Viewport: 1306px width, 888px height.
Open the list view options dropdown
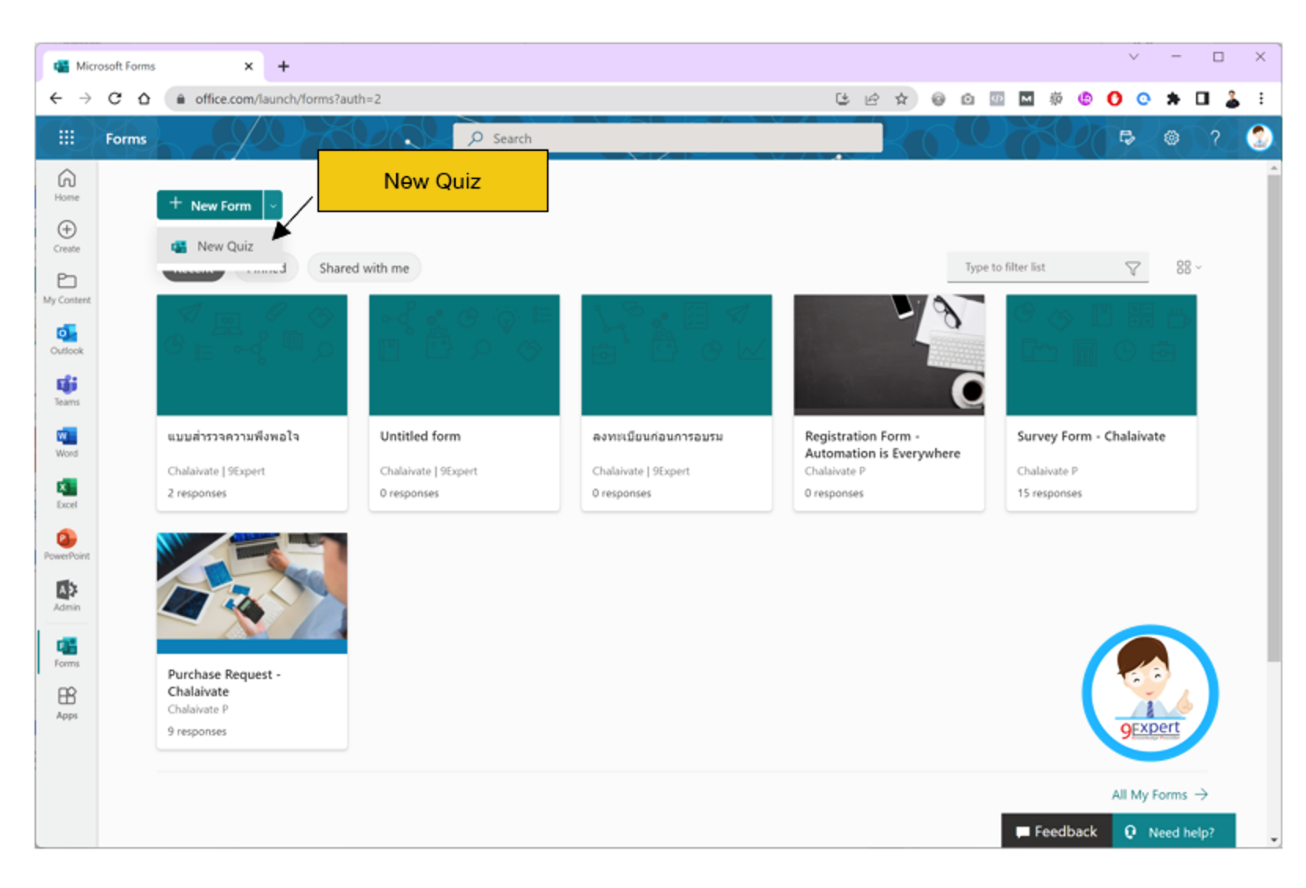coord(1188,267)
